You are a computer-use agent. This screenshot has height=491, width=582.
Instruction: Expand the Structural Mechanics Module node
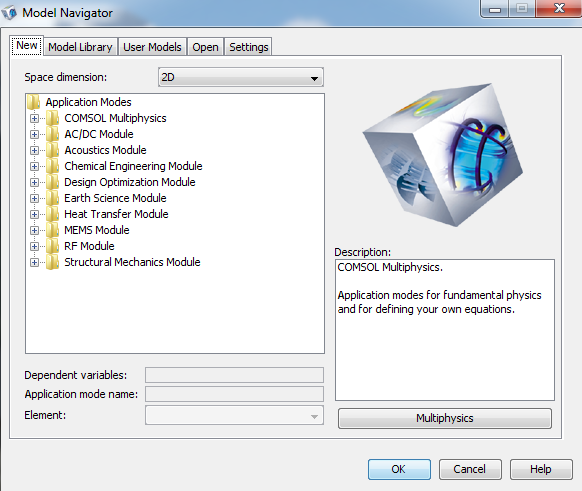click(x=34, y=262)
